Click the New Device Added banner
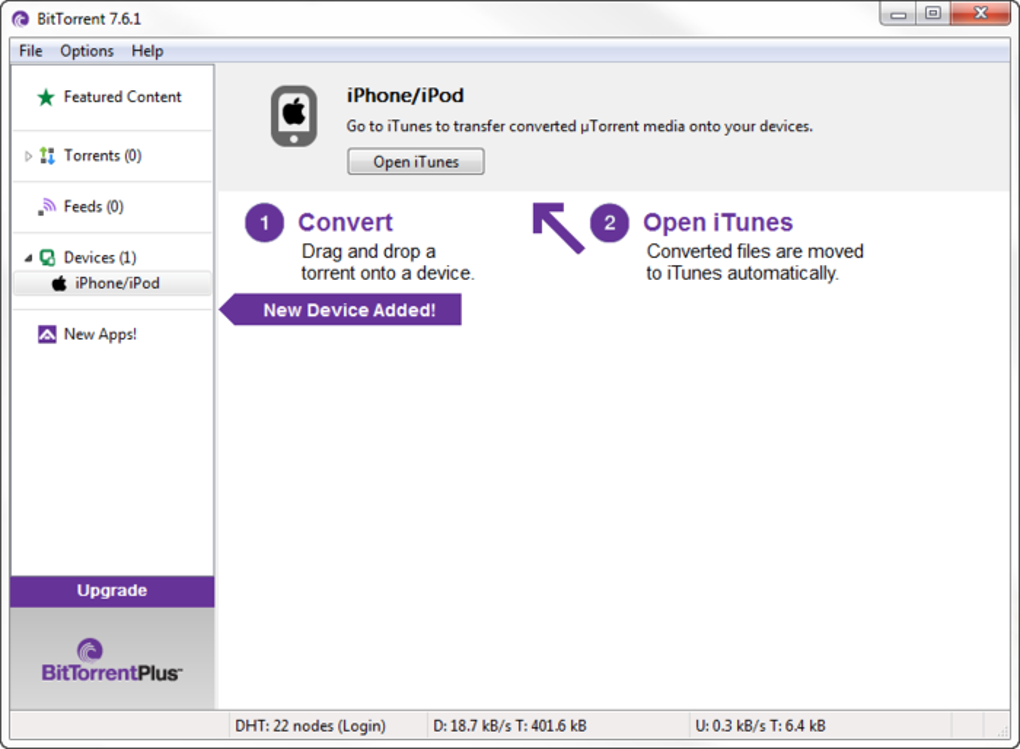1020x749 pixels. click(340, 310)
